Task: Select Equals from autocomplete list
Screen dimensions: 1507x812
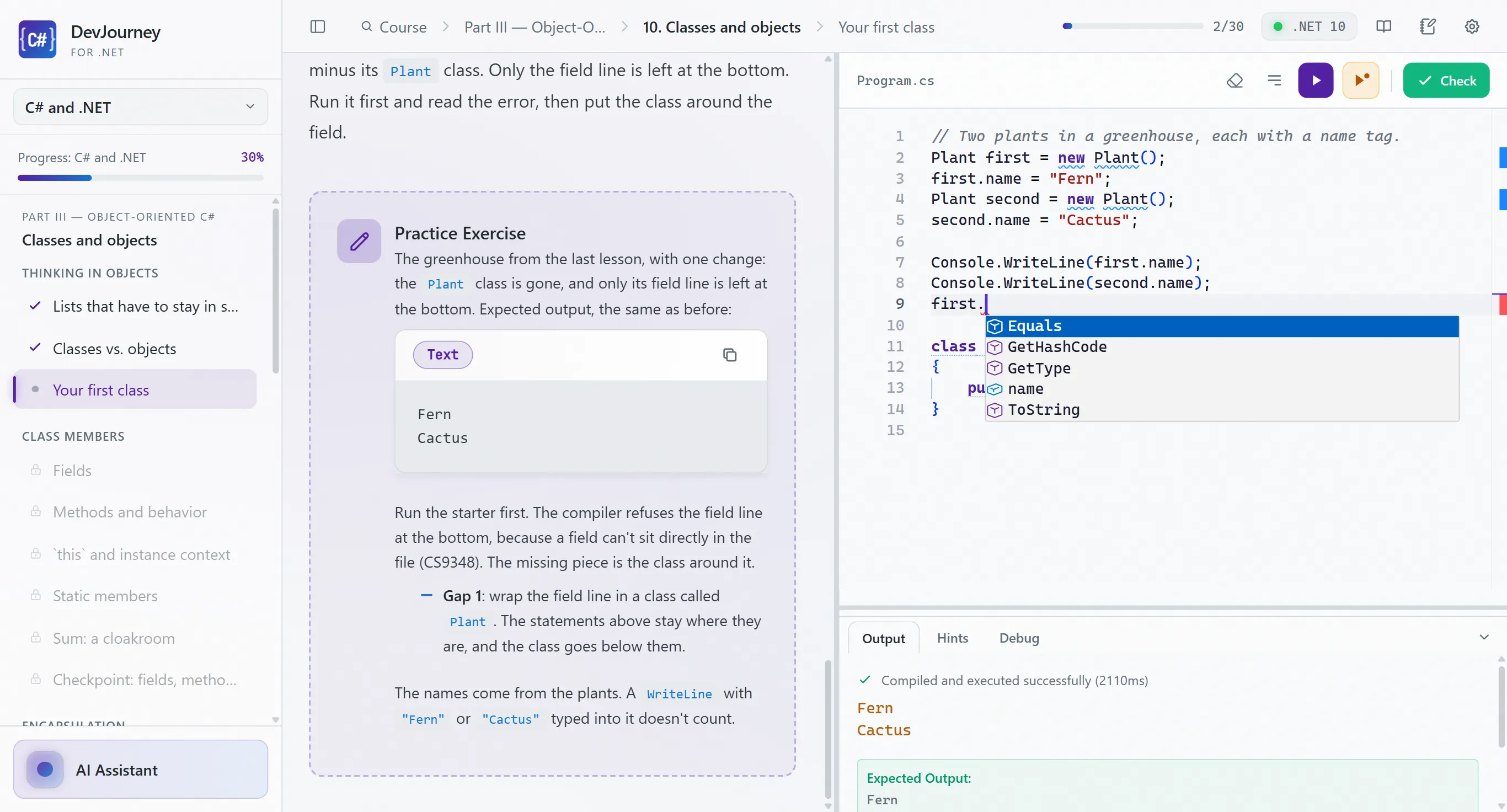Action: click(x=1222, y=327)
